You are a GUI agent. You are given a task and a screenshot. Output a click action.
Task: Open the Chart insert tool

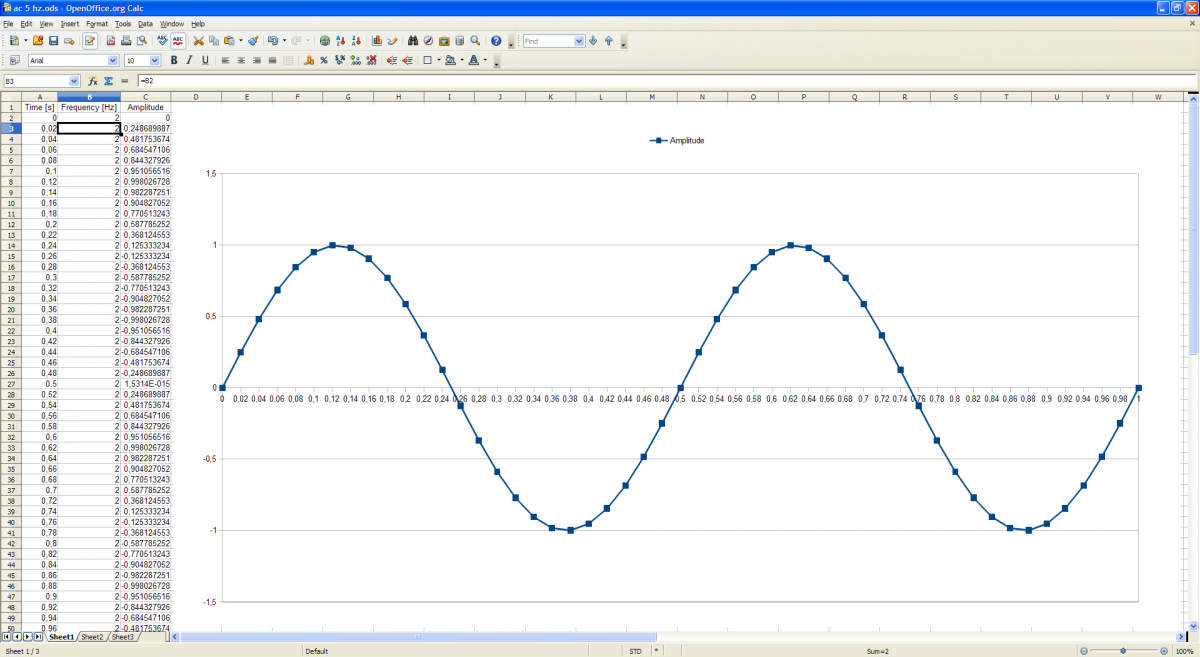[x=377, y=41]
